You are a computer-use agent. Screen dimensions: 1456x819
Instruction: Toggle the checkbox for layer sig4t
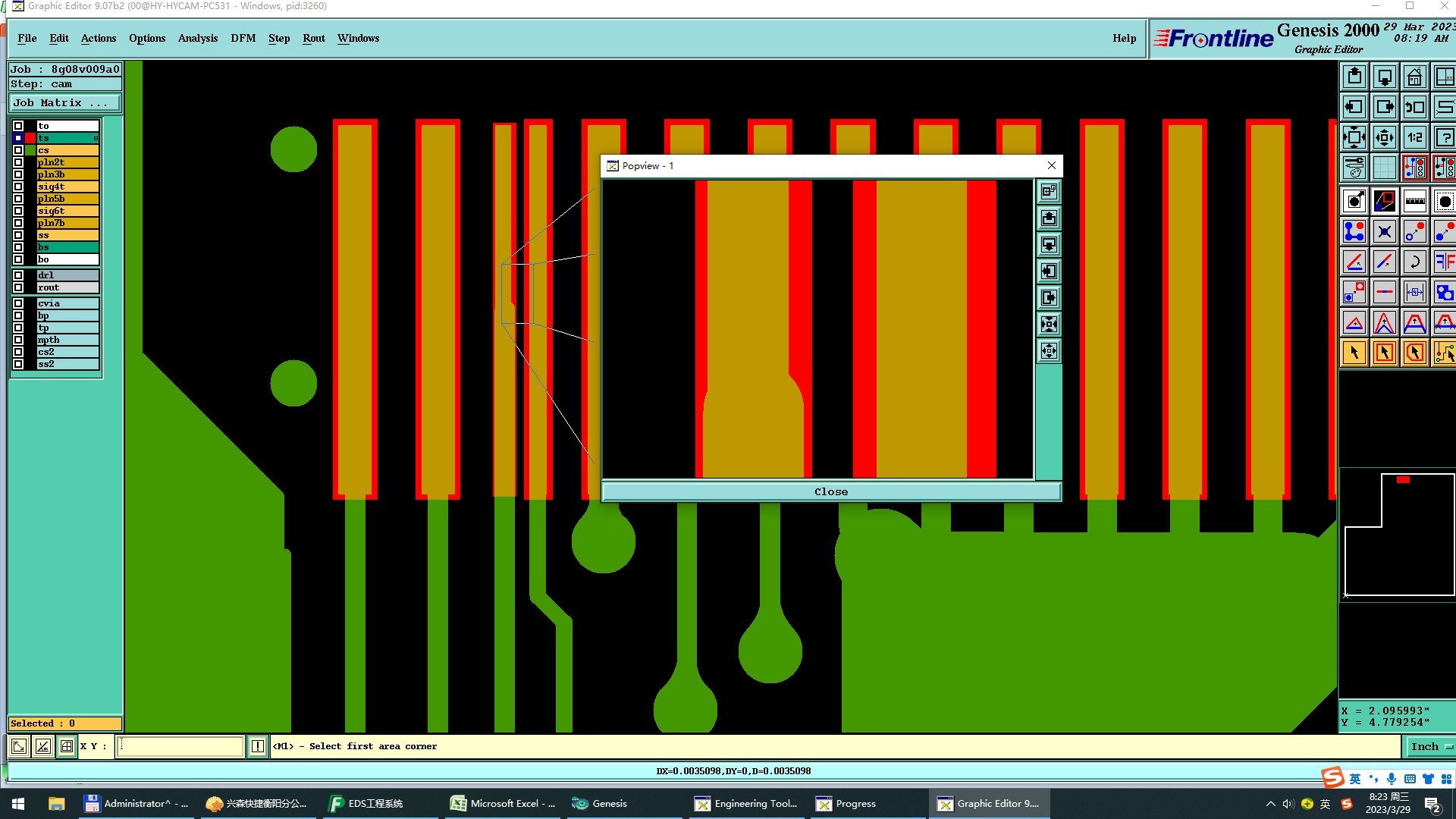coord(18,187)
